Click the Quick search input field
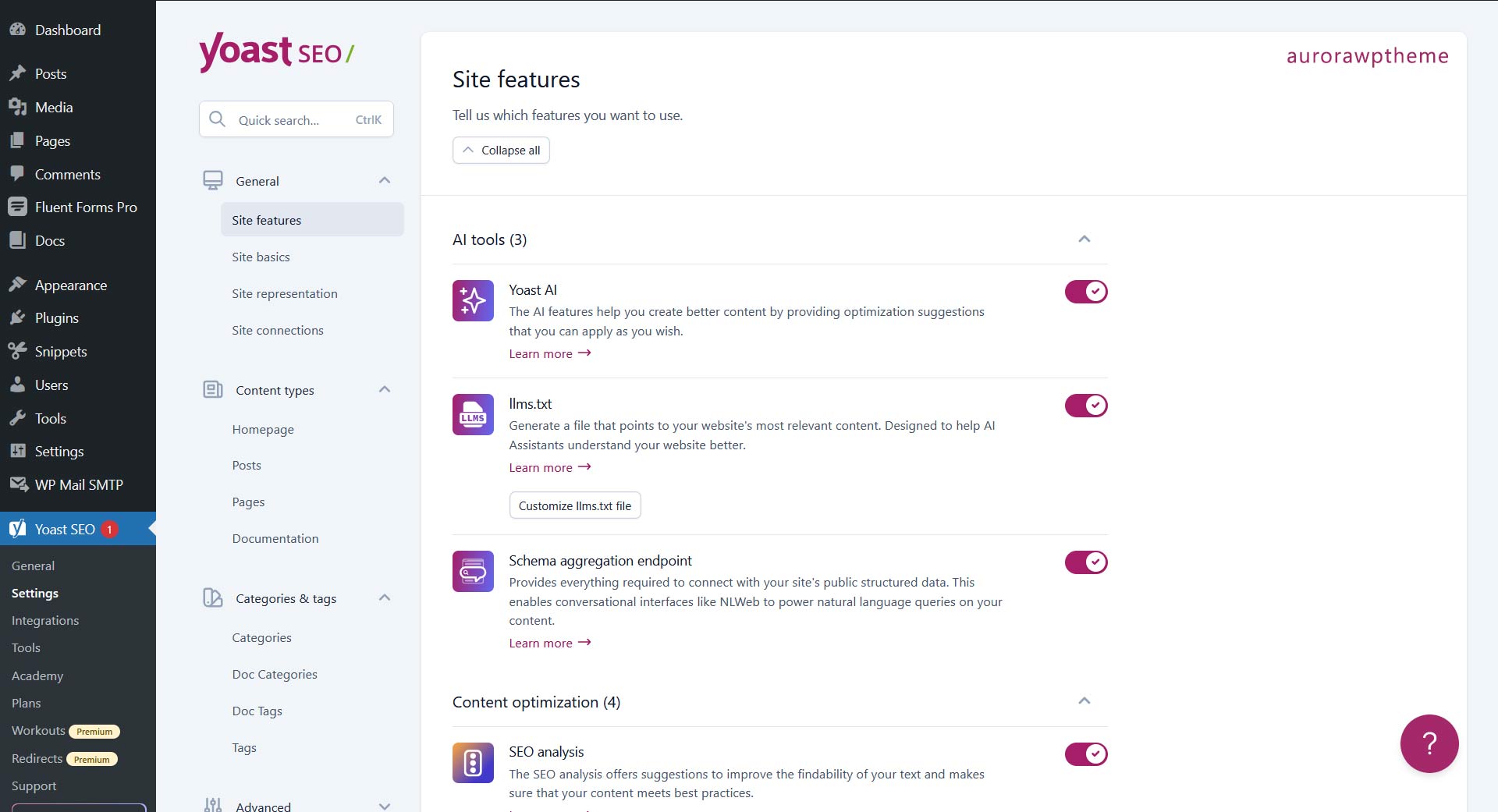Viewport: 1498px width, 812px height. (296, 119)
